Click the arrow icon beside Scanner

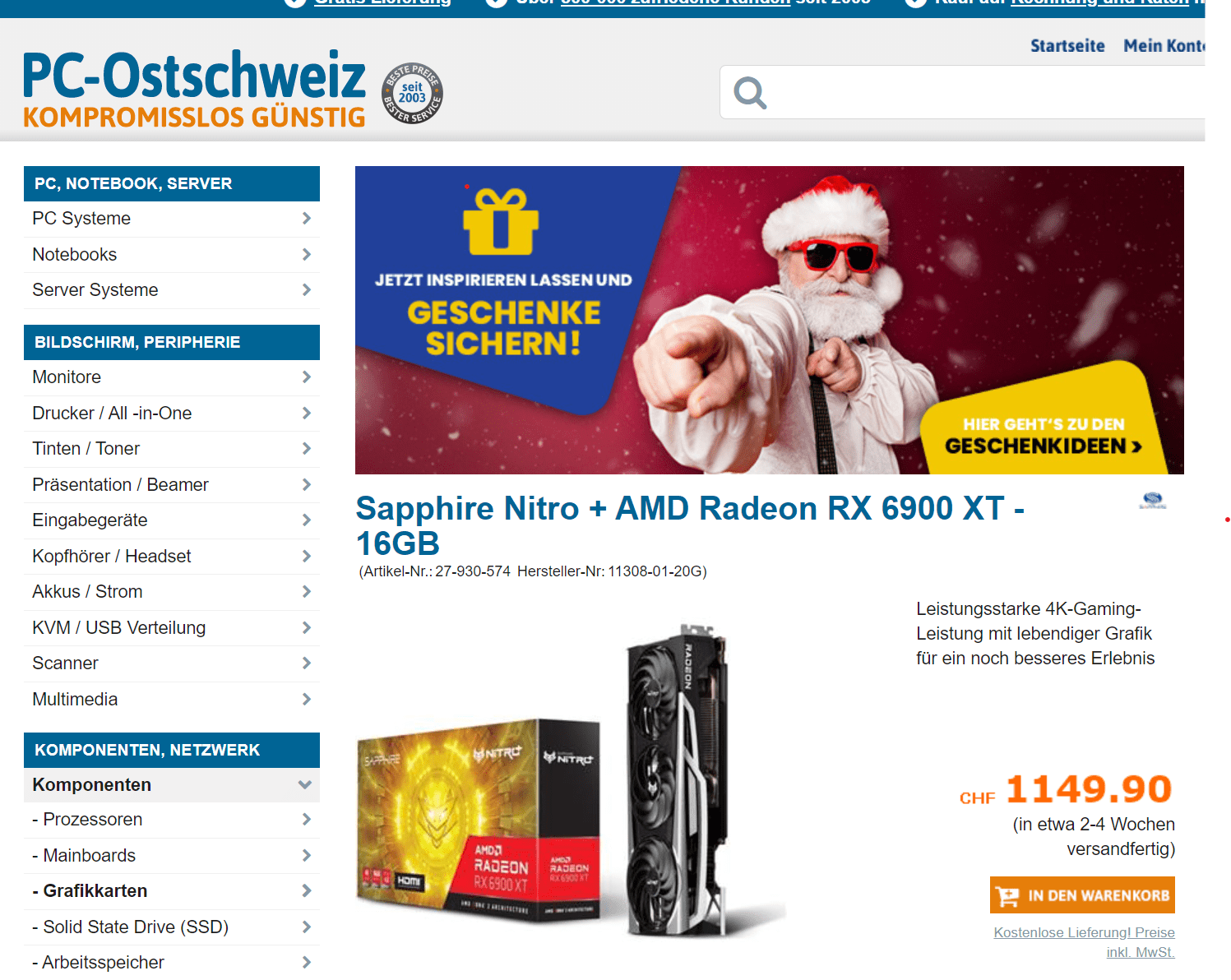pos(307,663)
